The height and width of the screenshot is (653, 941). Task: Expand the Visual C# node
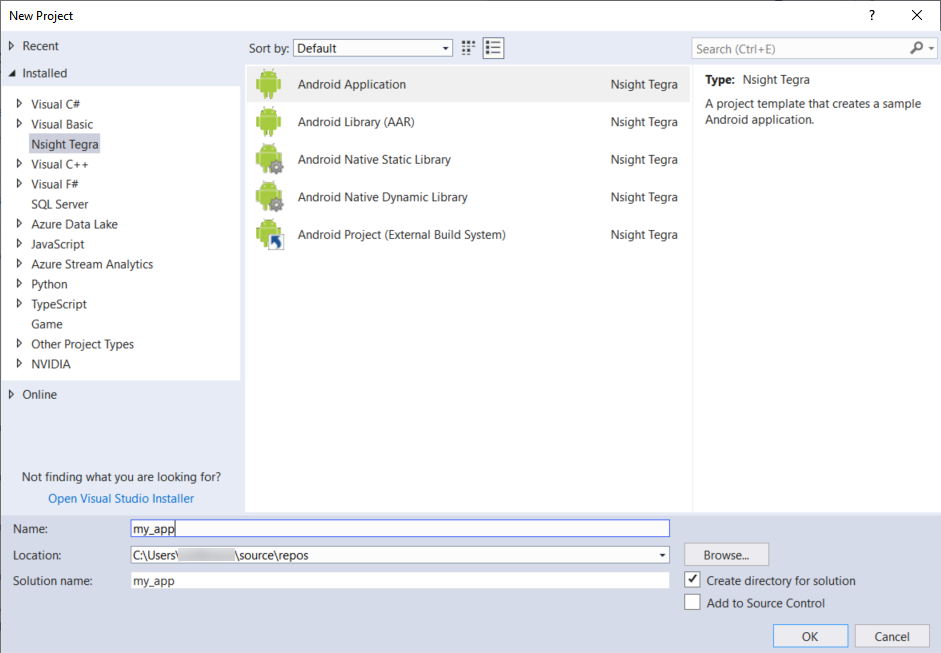(x=19, y=104)
